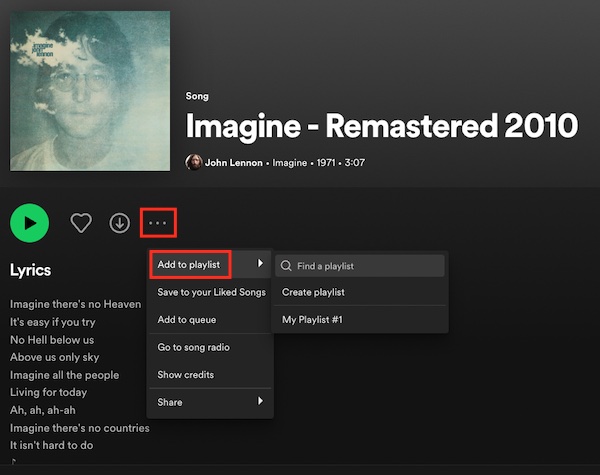
Task: Click Create playlist in submenu
Action: click(x=314, y=292)
